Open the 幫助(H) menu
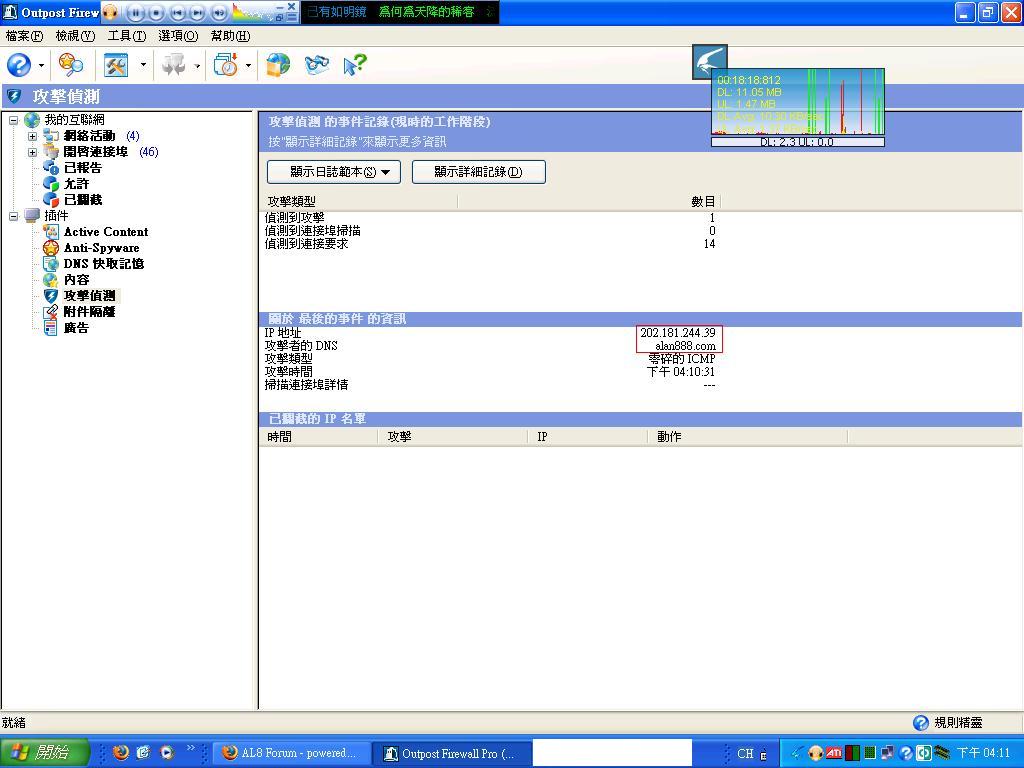The image size is (1024, 768). (230, 36)
